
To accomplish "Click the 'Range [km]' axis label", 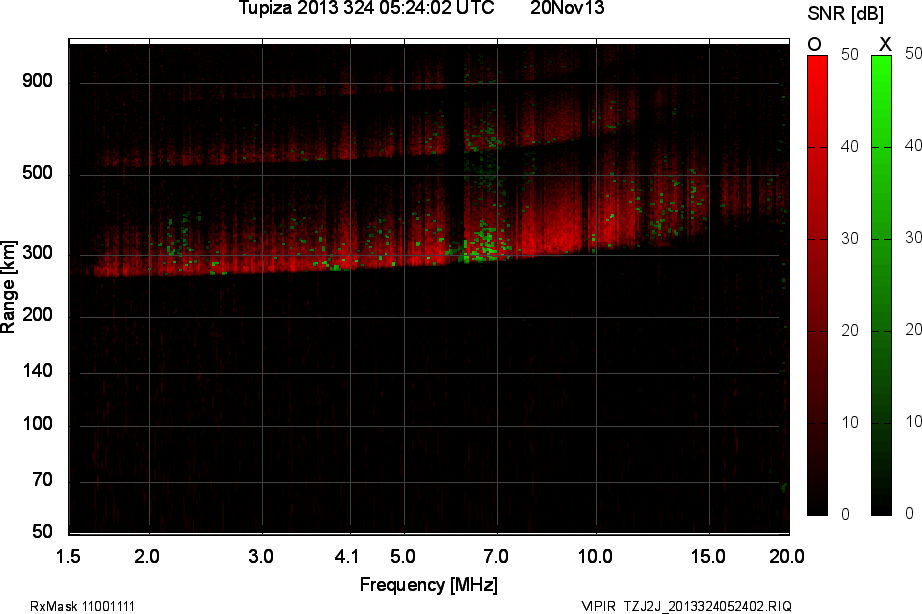I will pyautogui.click(x=9, y=287).
